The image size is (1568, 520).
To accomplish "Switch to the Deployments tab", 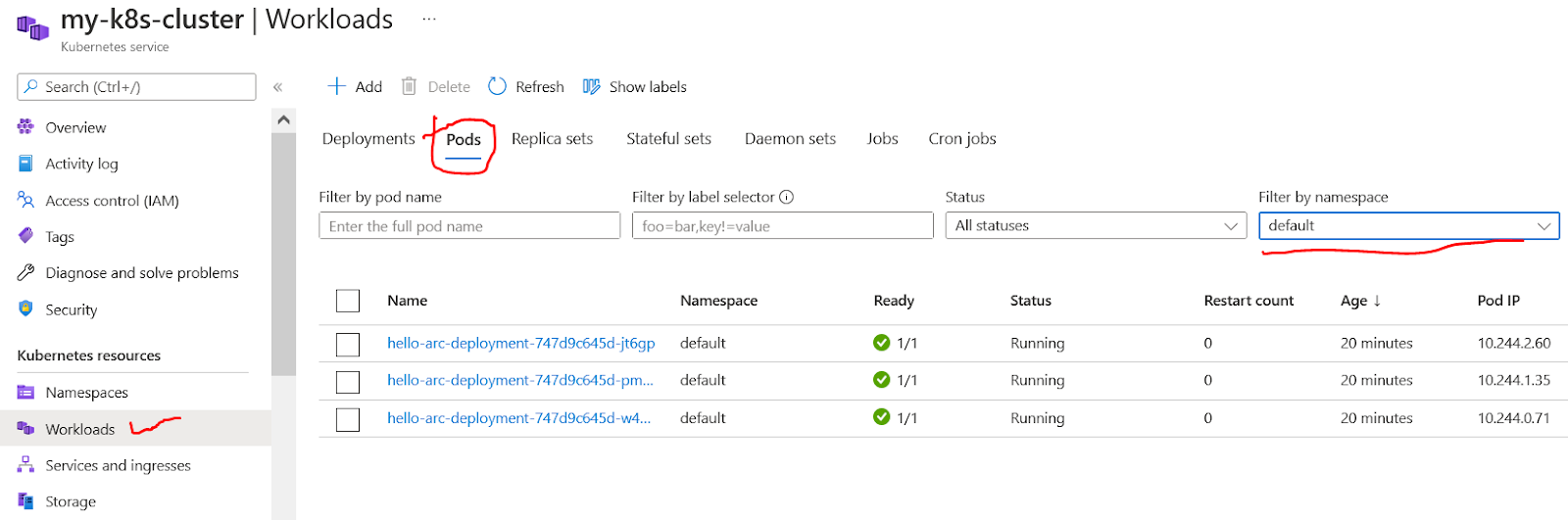I will pyautogui.click(x=368, y=138).
